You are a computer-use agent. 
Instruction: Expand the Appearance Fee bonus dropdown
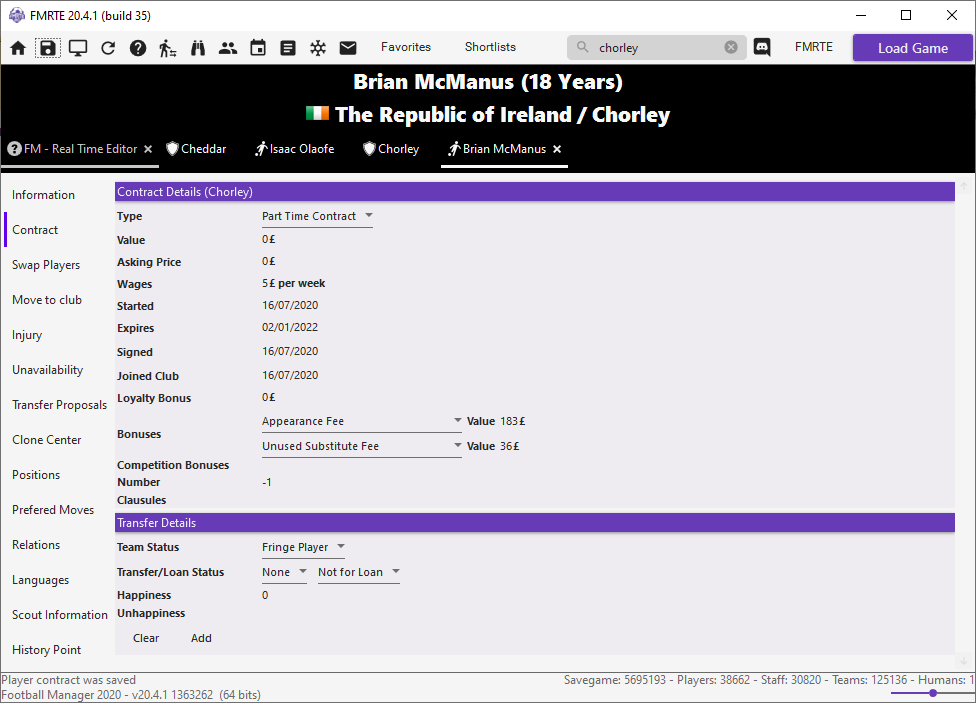coord(362,422)
